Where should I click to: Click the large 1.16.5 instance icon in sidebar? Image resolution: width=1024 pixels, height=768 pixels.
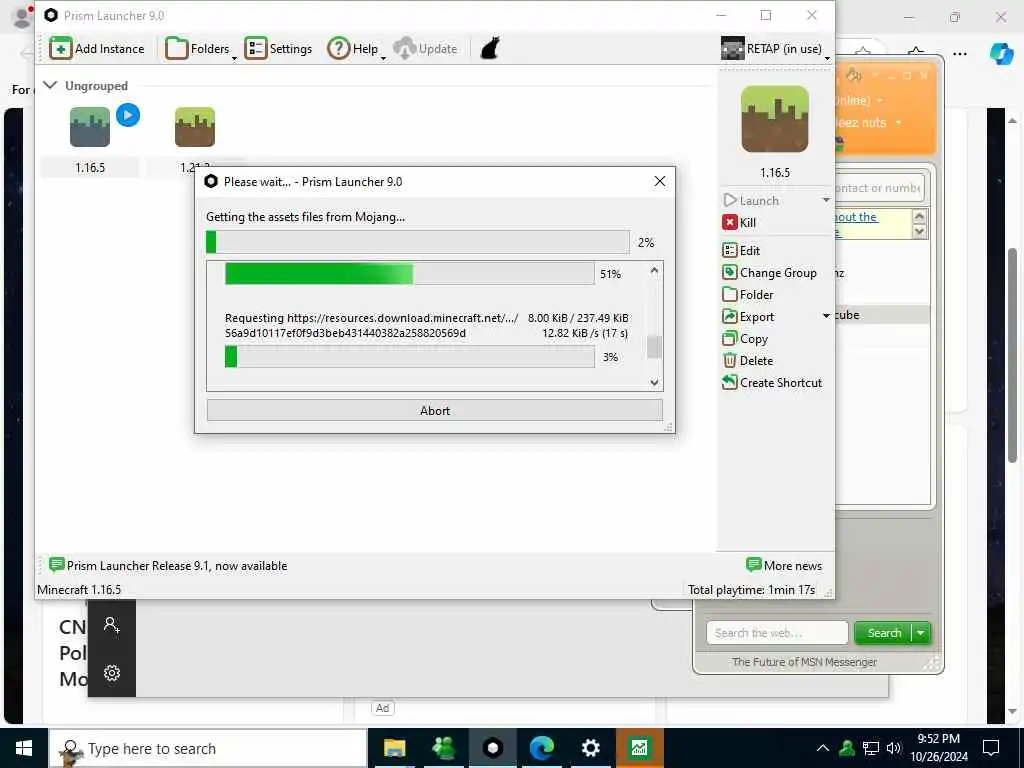pos(775,119)
